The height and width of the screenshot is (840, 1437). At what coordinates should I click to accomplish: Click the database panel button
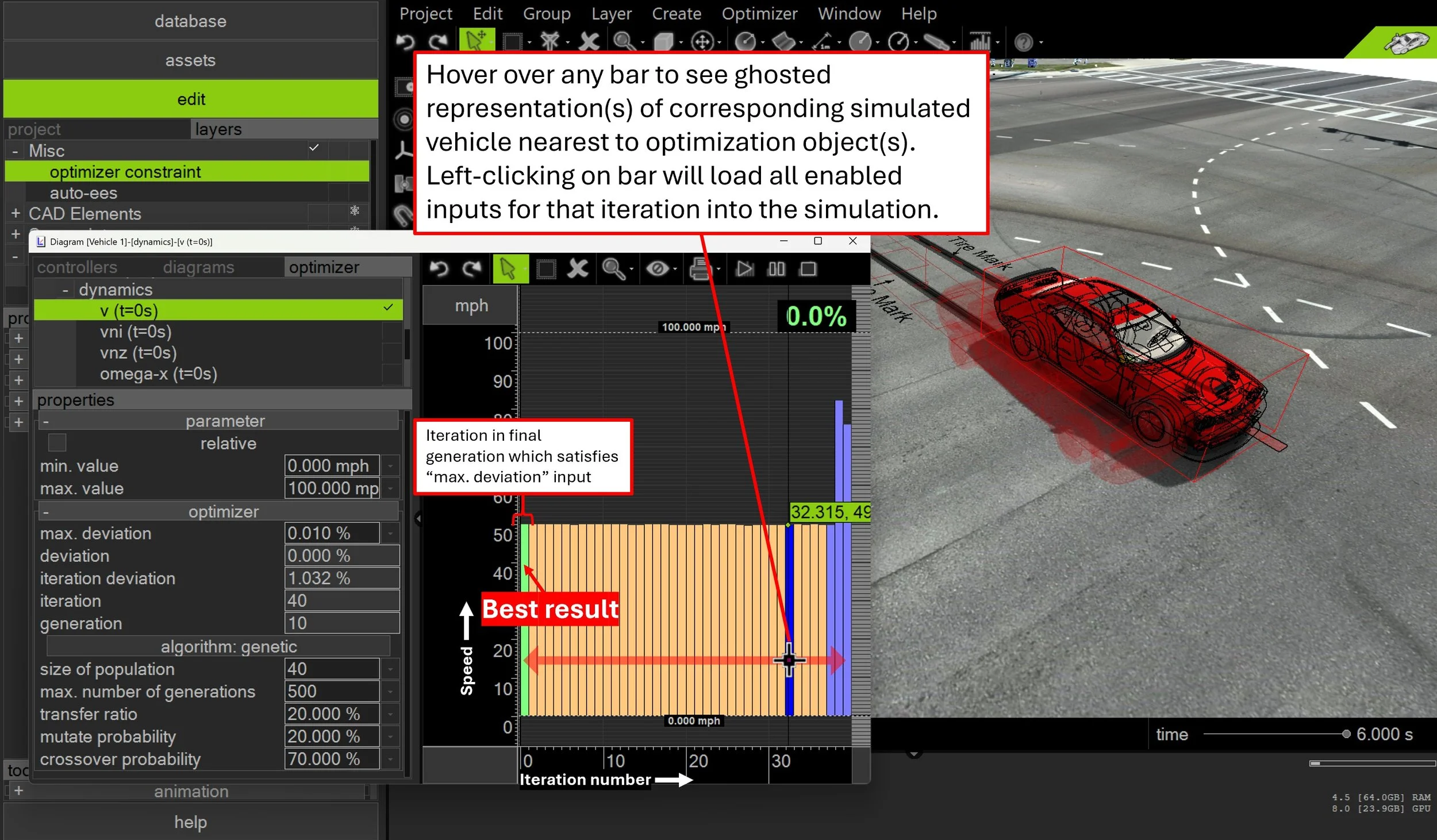click(x=190, y=21)
